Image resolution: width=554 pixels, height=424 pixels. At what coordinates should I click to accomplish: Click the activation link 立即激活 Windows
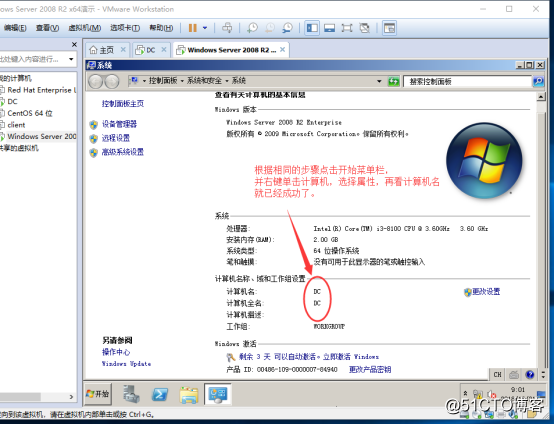351,357
